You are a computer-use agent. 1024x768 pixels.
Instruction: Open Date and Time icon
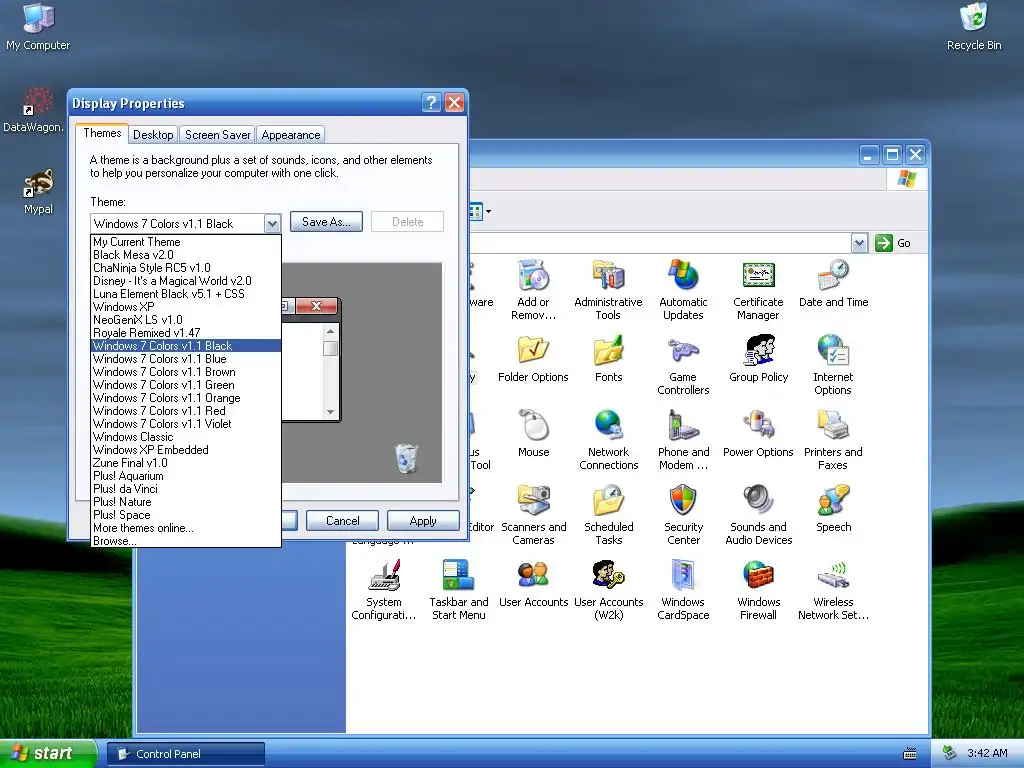pyautogui.click(x=833, y=275)
